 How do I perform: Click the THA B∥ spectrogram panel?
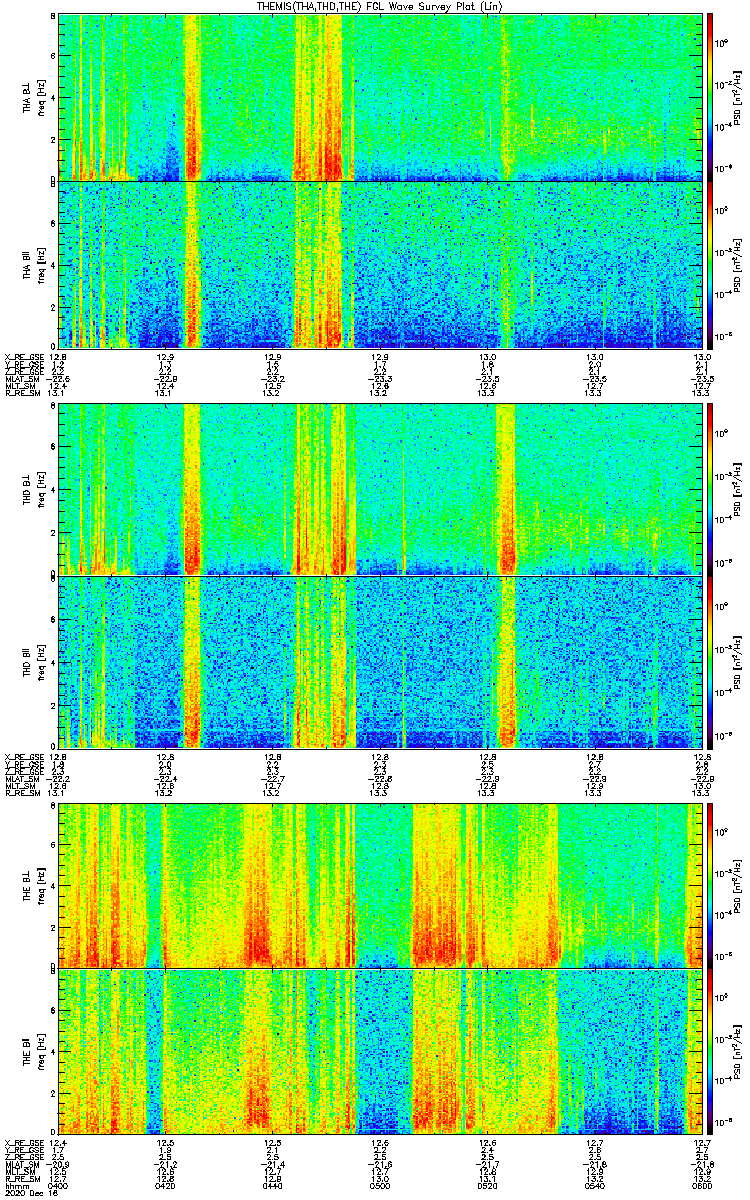coord(380,264)
